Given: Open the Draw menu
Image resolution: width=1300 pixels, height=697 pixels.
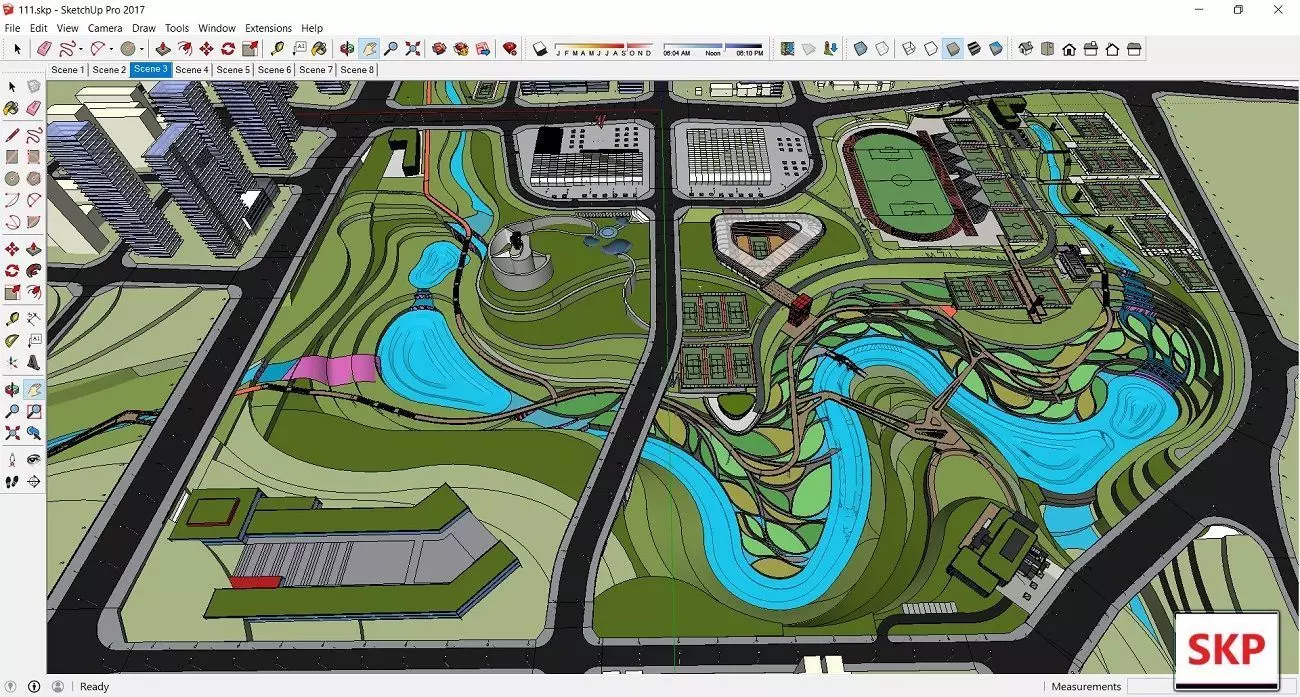Looking at the screenshot, I should (x=144, y=28).
